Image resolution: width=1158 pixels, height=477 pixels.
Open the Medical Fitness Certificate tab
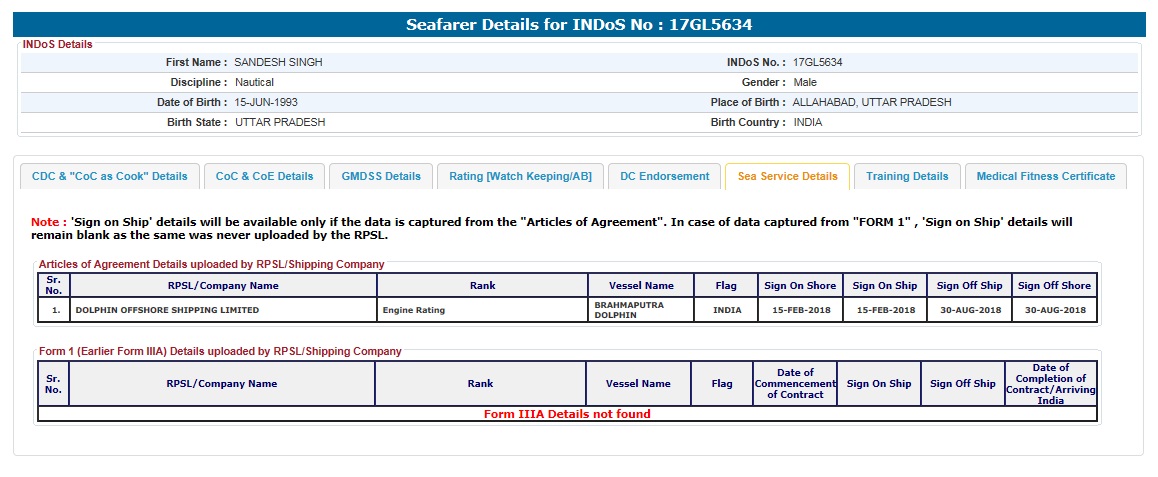(x=1045, y=176)
